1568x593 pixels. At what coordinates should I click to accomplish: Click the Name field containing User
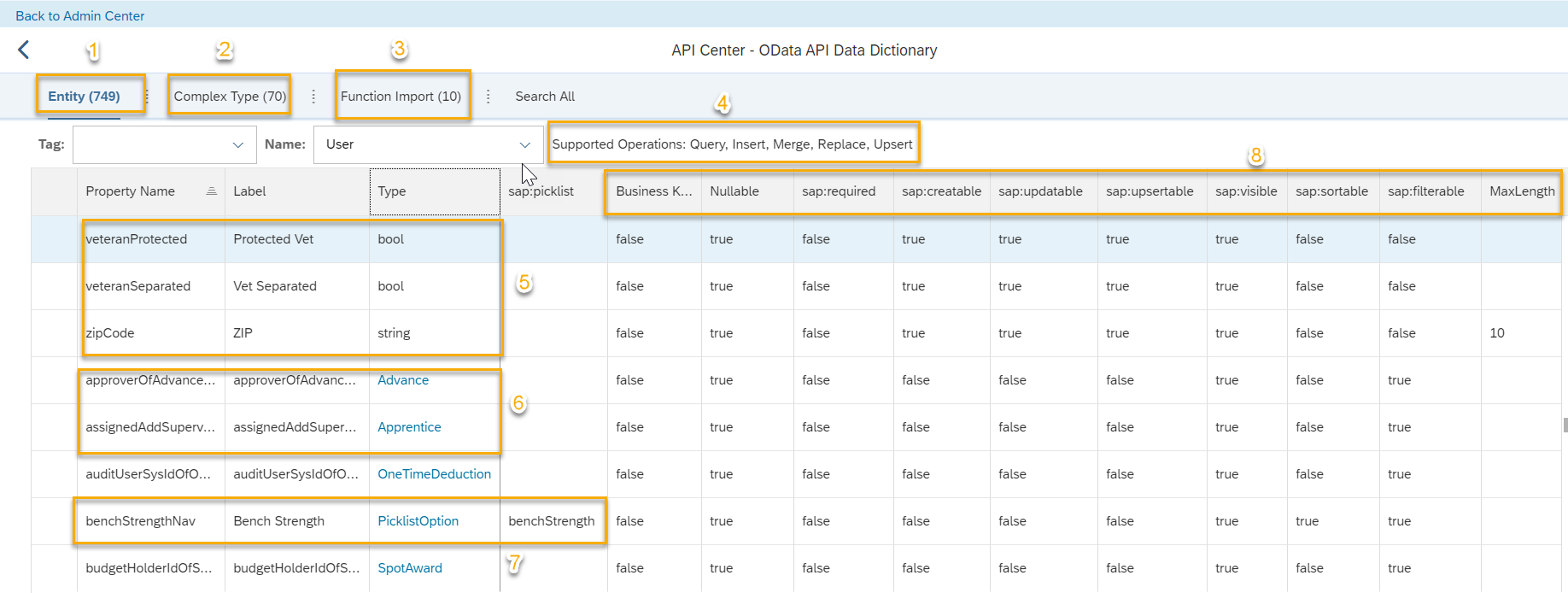click(x=429, y=144)
